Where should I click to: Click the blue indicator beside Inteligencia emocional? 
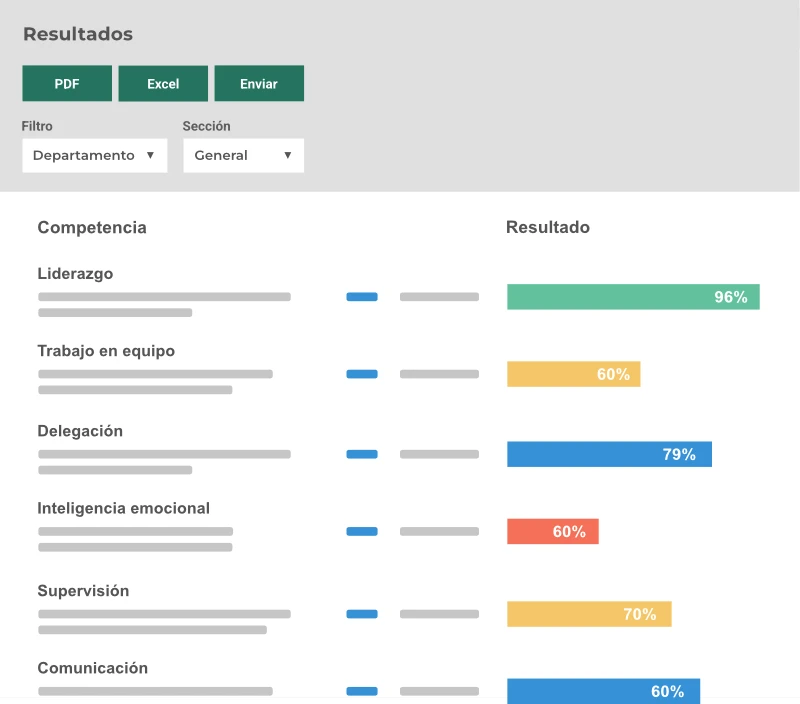click(362, 531)
